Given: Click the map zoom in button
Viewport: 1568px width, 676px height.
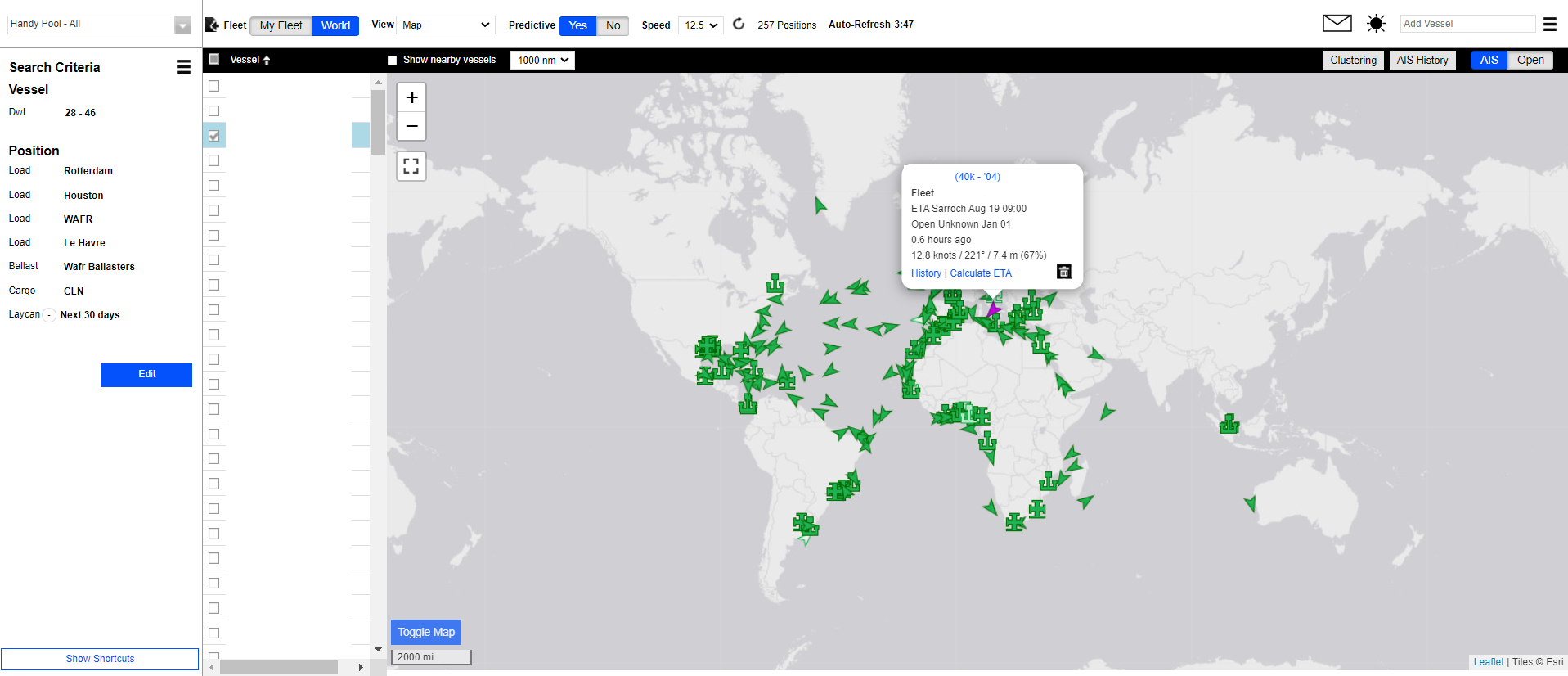Looking at the screenshot, I should 411,98.
